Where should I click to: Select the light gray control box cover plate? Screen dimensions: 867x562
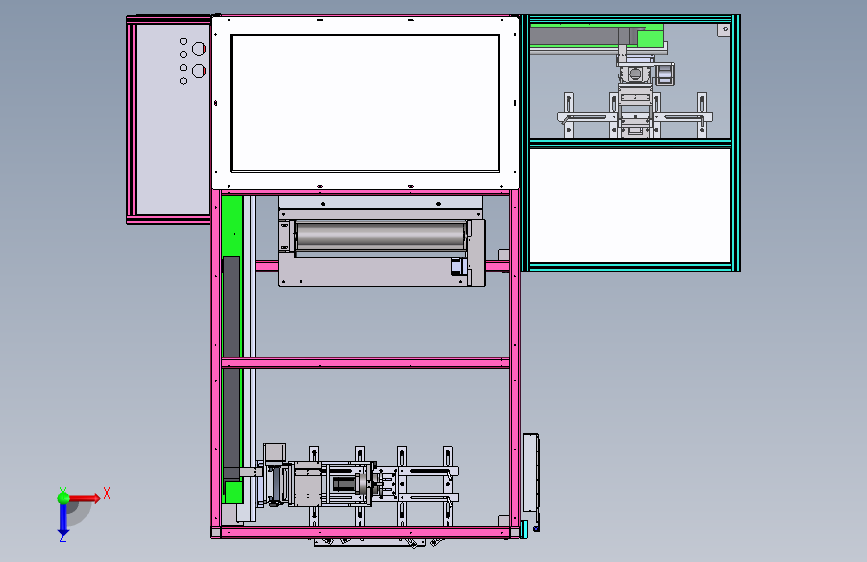(x=173, y=119)
